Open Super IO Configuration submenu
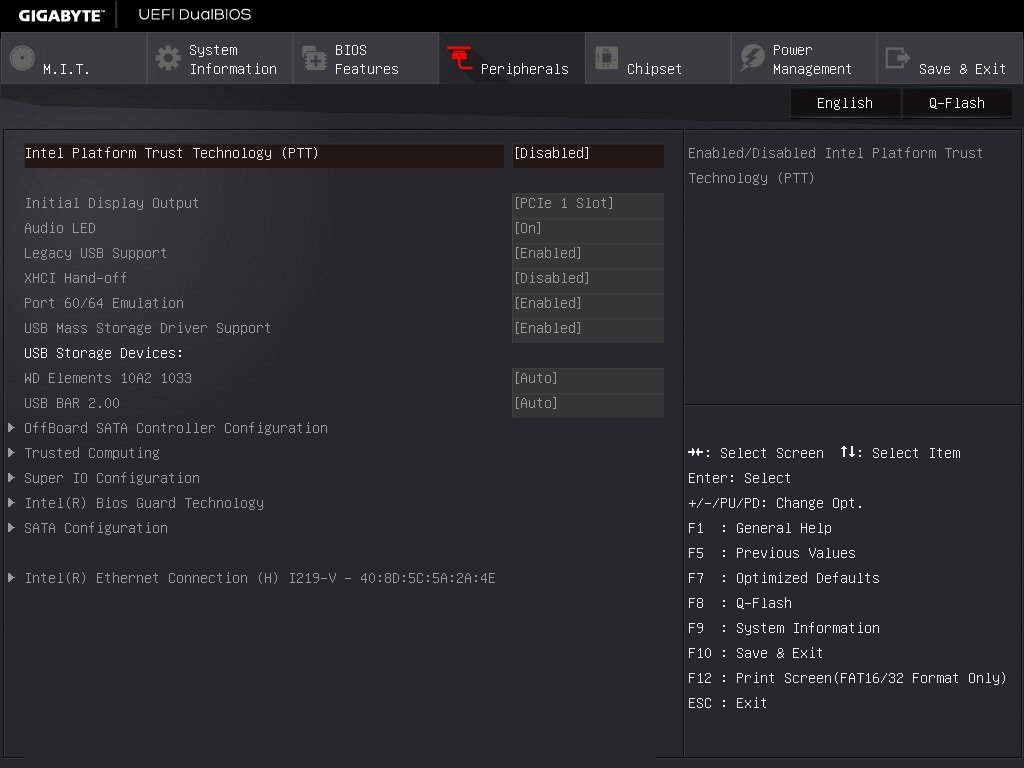1024x768 pixels. (x=112, y=478)
